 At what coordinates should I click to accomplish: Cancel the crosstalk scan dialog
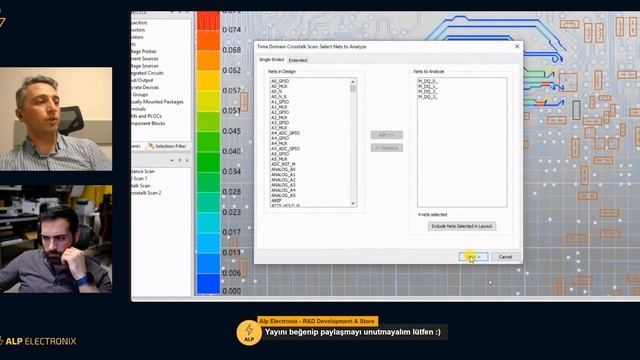coord(505,257)
